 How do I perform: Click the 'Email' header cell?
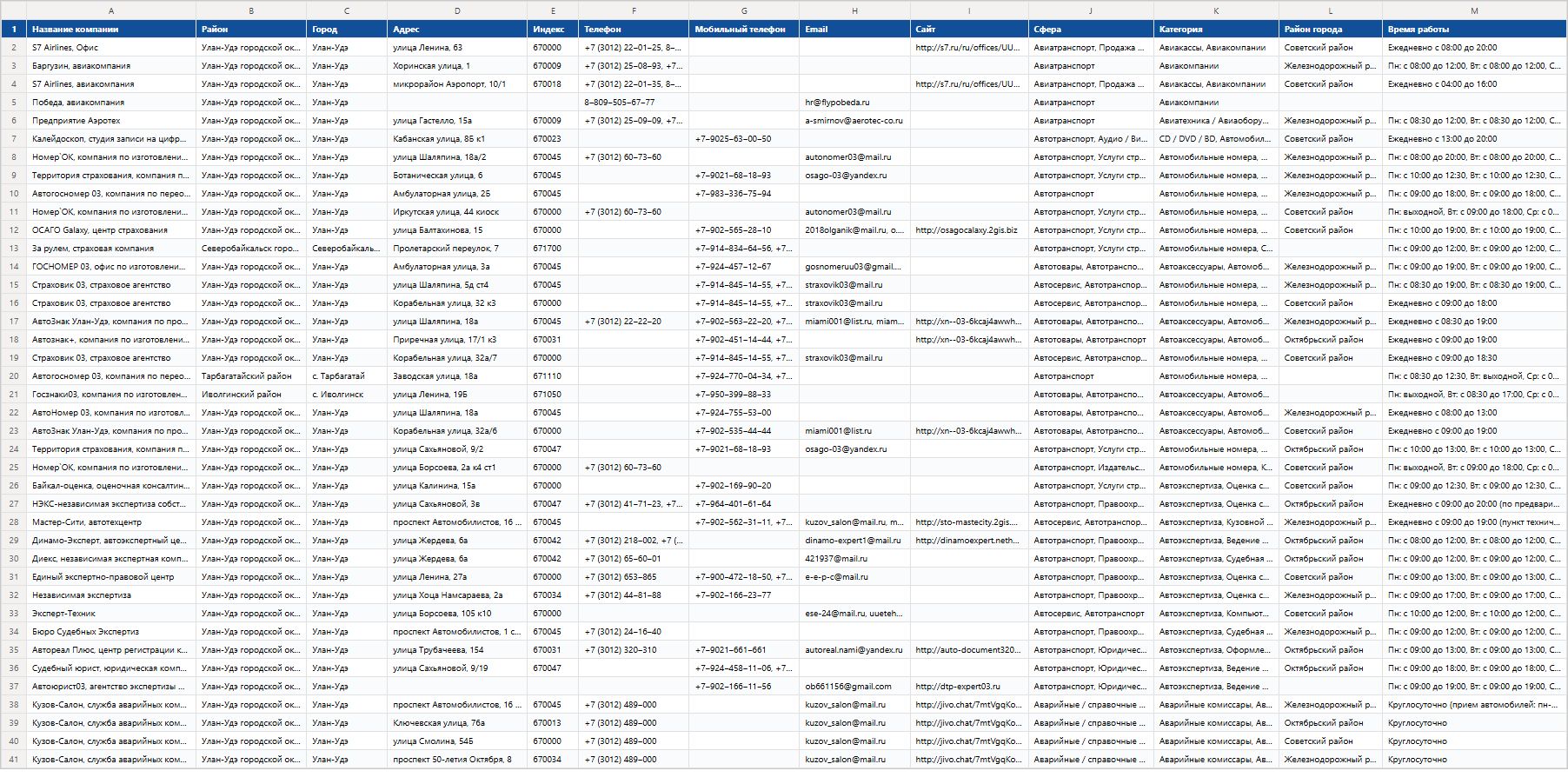coord(855,30)
